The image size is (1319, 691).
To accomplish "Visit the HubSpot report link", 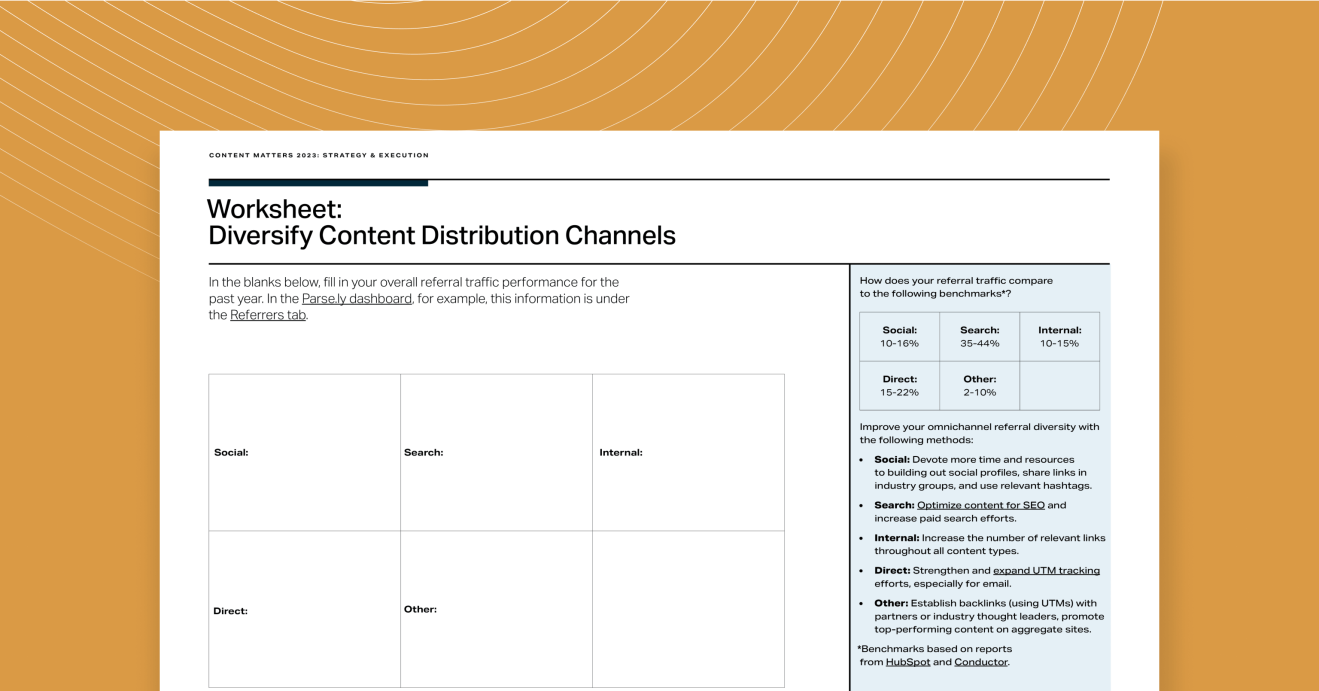I will (907, 662).
